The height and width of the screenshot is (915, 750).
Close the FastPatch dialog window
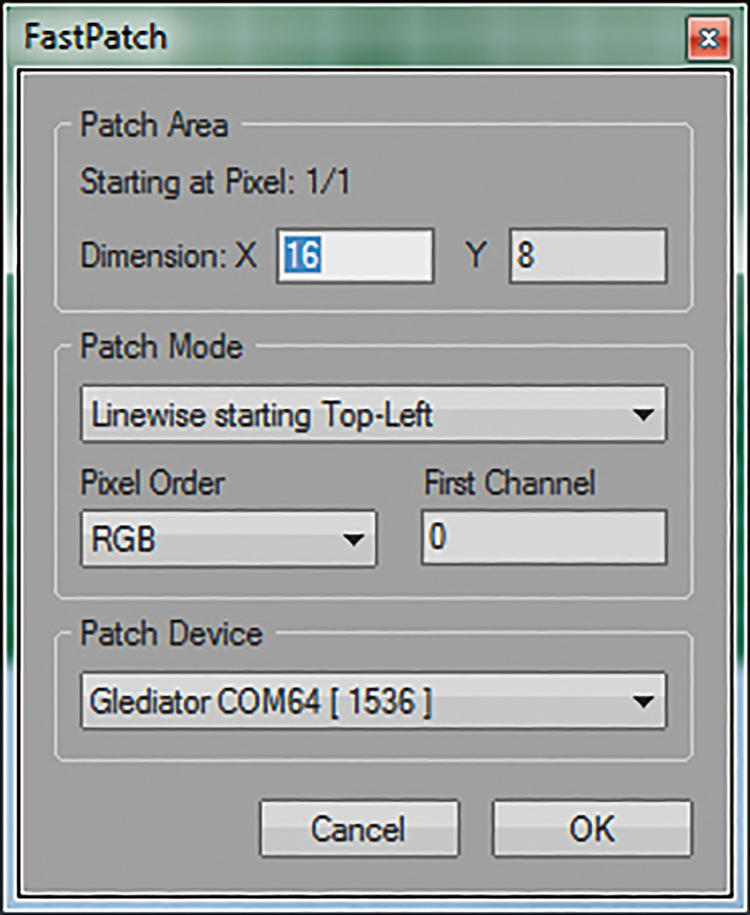(x=709, y=39)
